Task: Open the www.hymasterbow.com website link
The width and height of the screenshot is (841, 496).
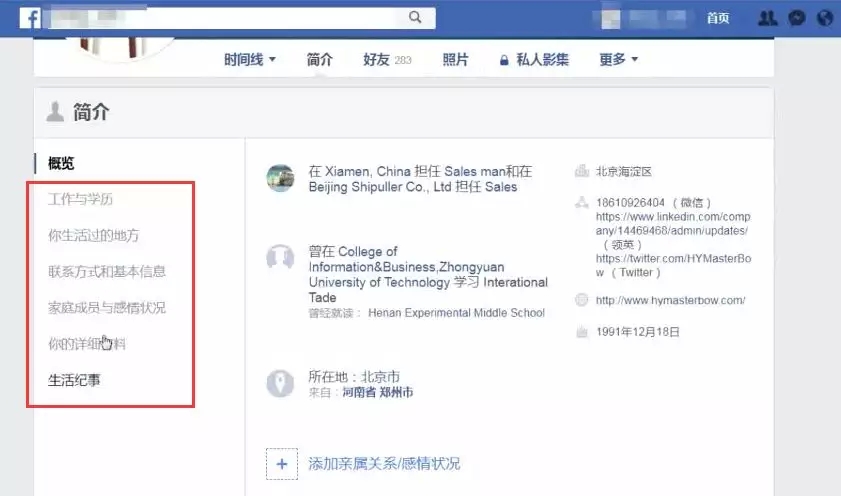Action: click(x=670, y=300)
